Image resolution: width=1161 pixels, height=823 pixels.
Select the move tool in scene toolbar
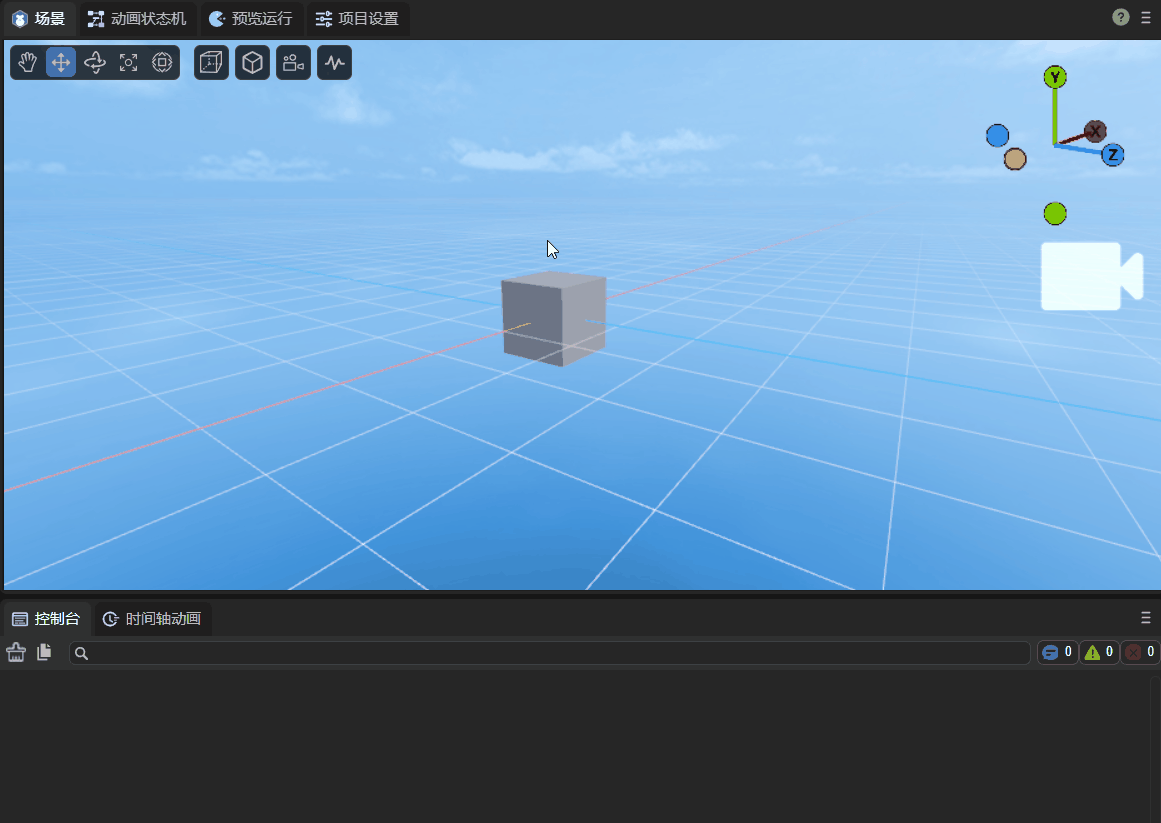coord(61,63)
